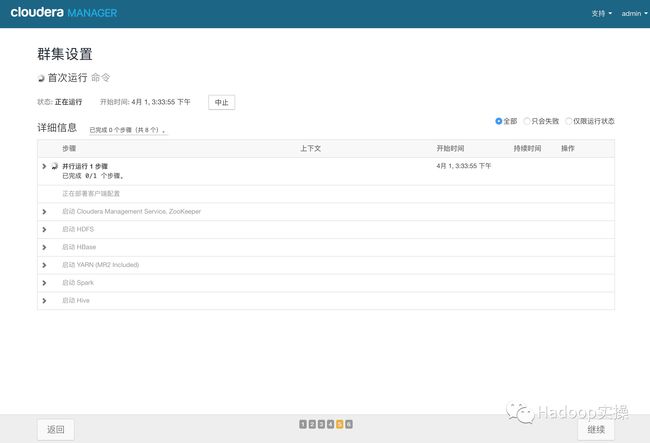Go to wizard step 4 badge
The image size is (650, 443).
click(x=330, y=424)
